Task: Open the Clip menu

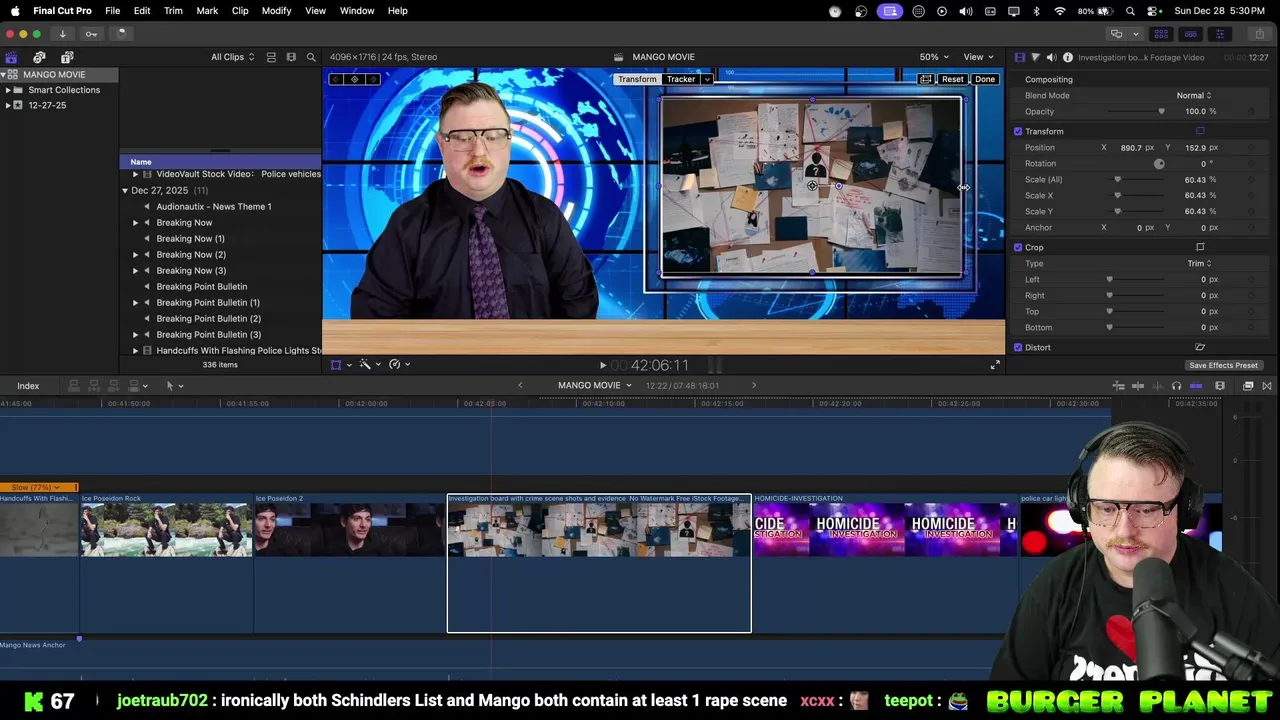Action: pyautogui.click(x=240, y=10)
